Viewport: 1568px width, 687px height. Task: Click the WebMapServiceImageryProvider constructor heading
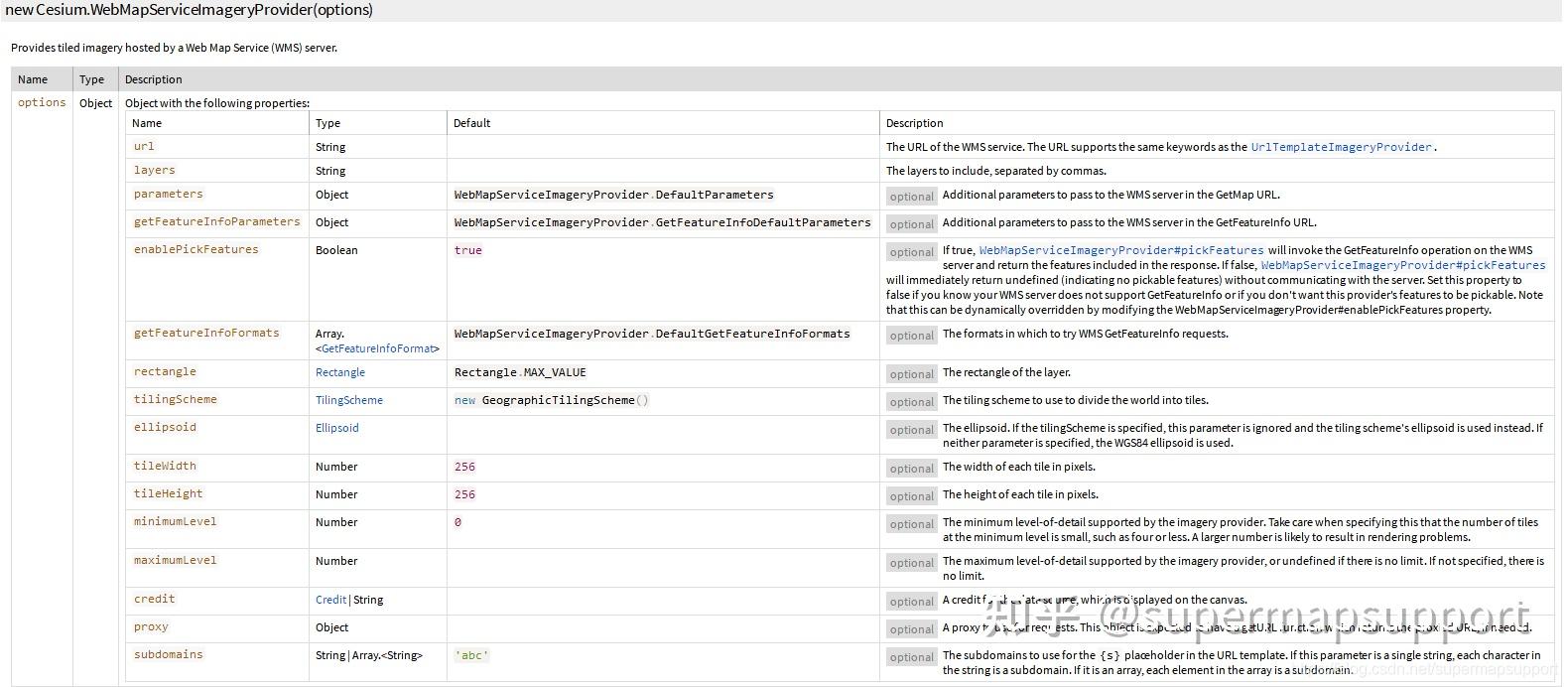(190, 10)
